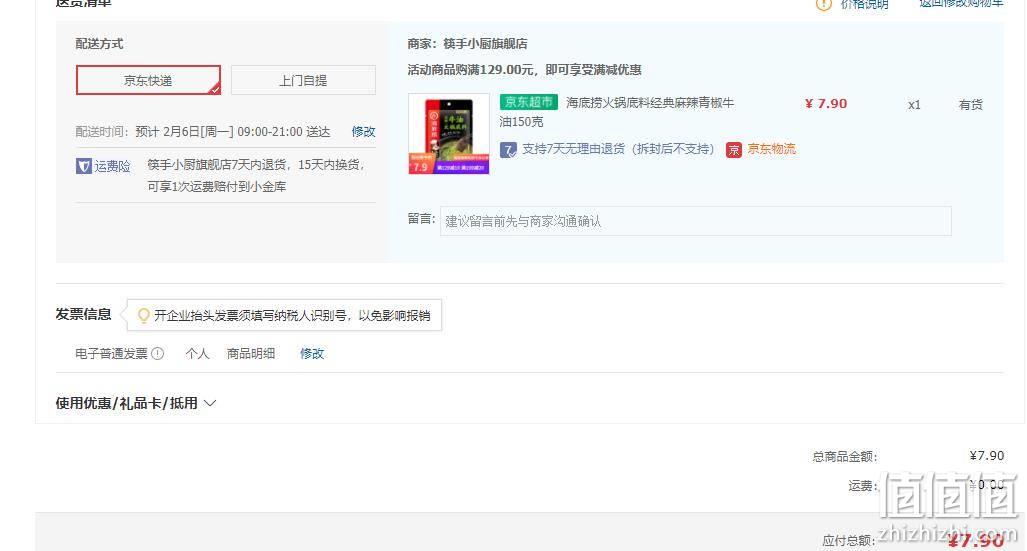Click the 运费险 shield icon

point(83,166)
